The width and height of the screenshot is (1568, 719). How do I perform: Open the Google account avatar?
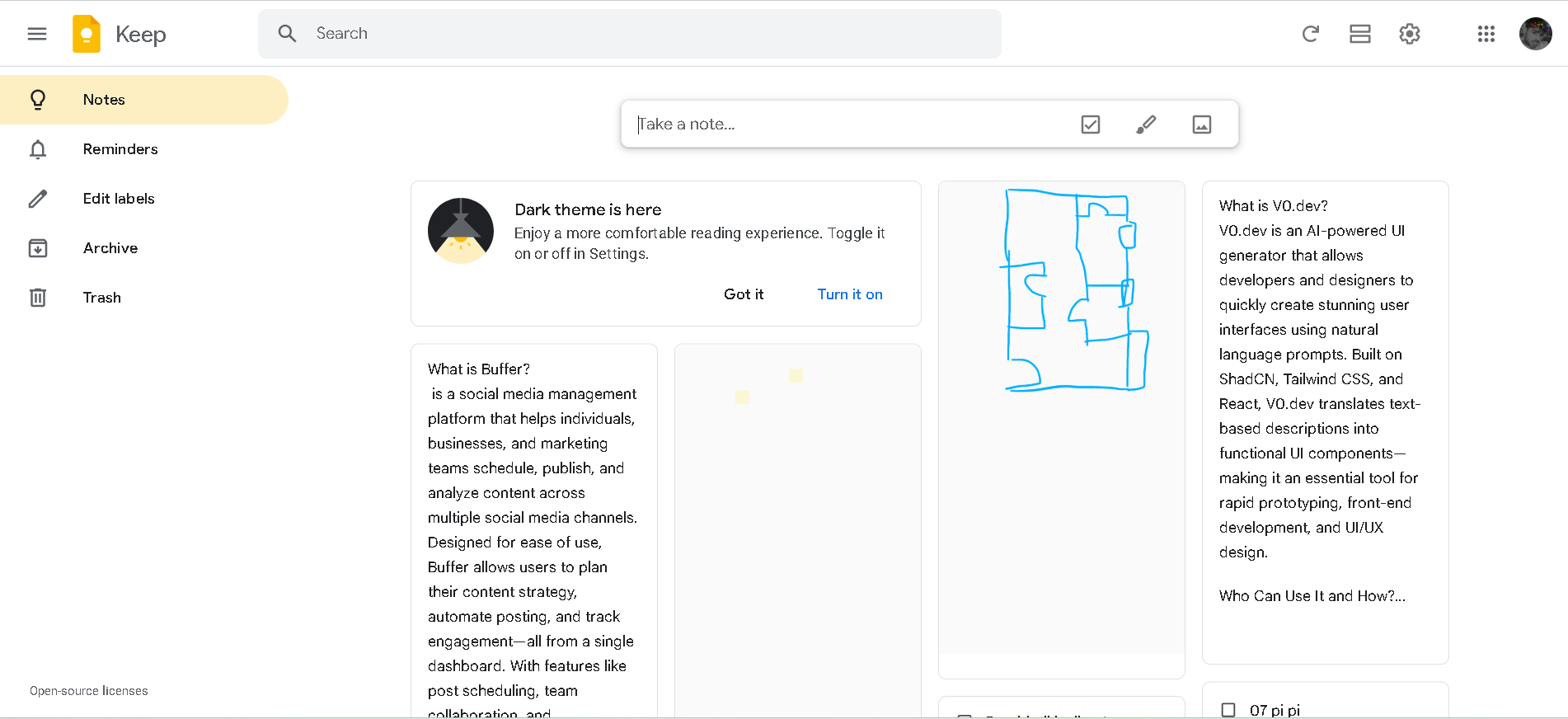click(1536, 34)
